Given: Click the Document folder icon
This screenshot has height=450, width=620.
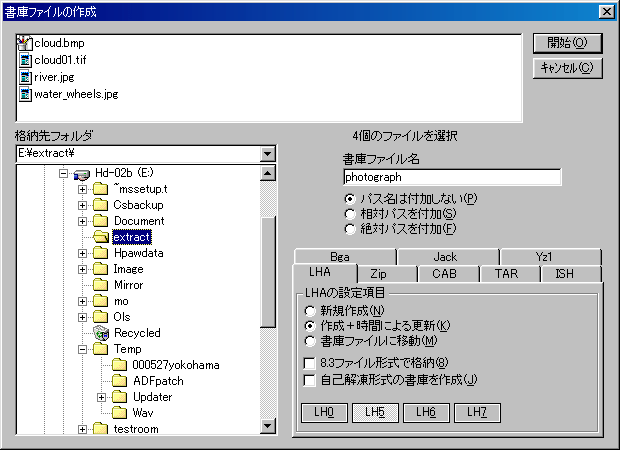Looking at the screenshot, I should 100,221.
